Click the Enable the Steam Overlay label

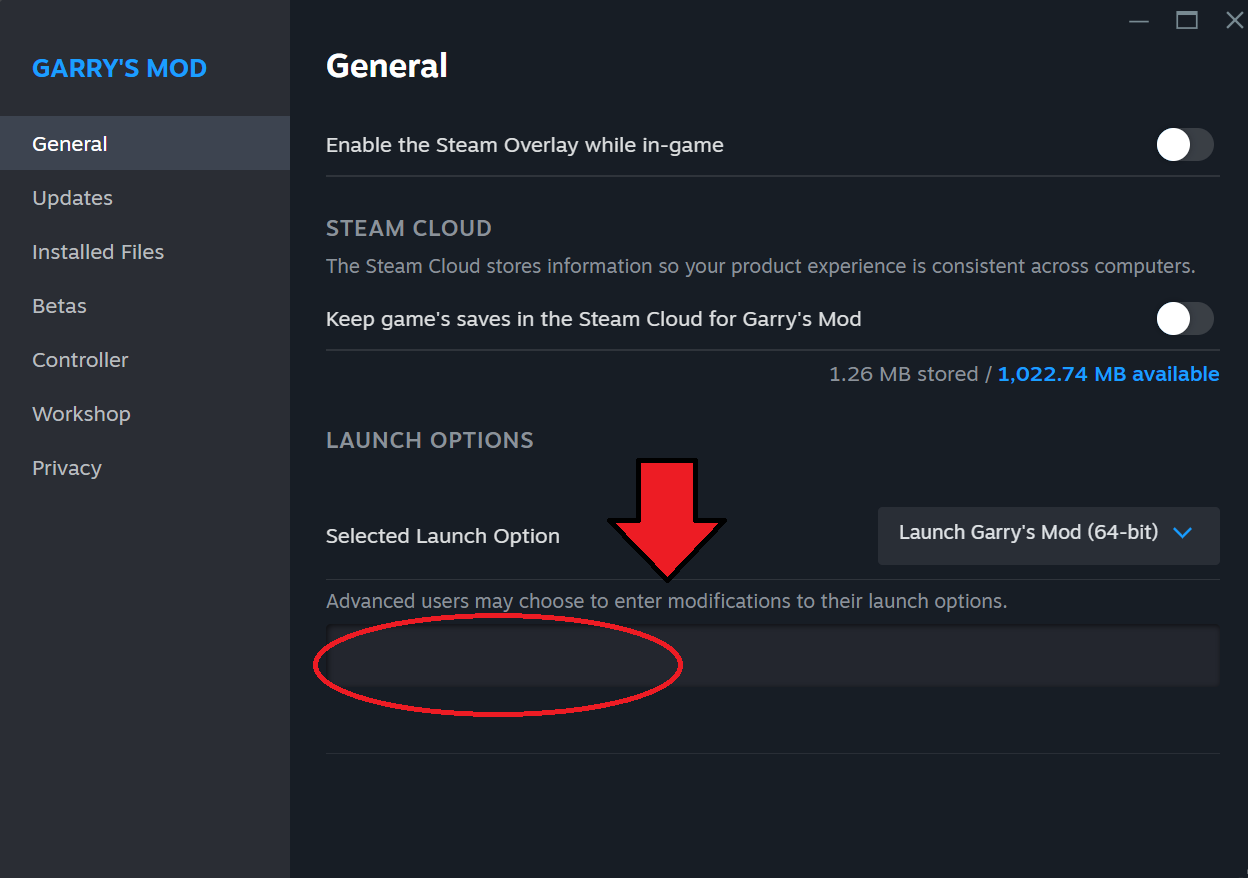524,145
